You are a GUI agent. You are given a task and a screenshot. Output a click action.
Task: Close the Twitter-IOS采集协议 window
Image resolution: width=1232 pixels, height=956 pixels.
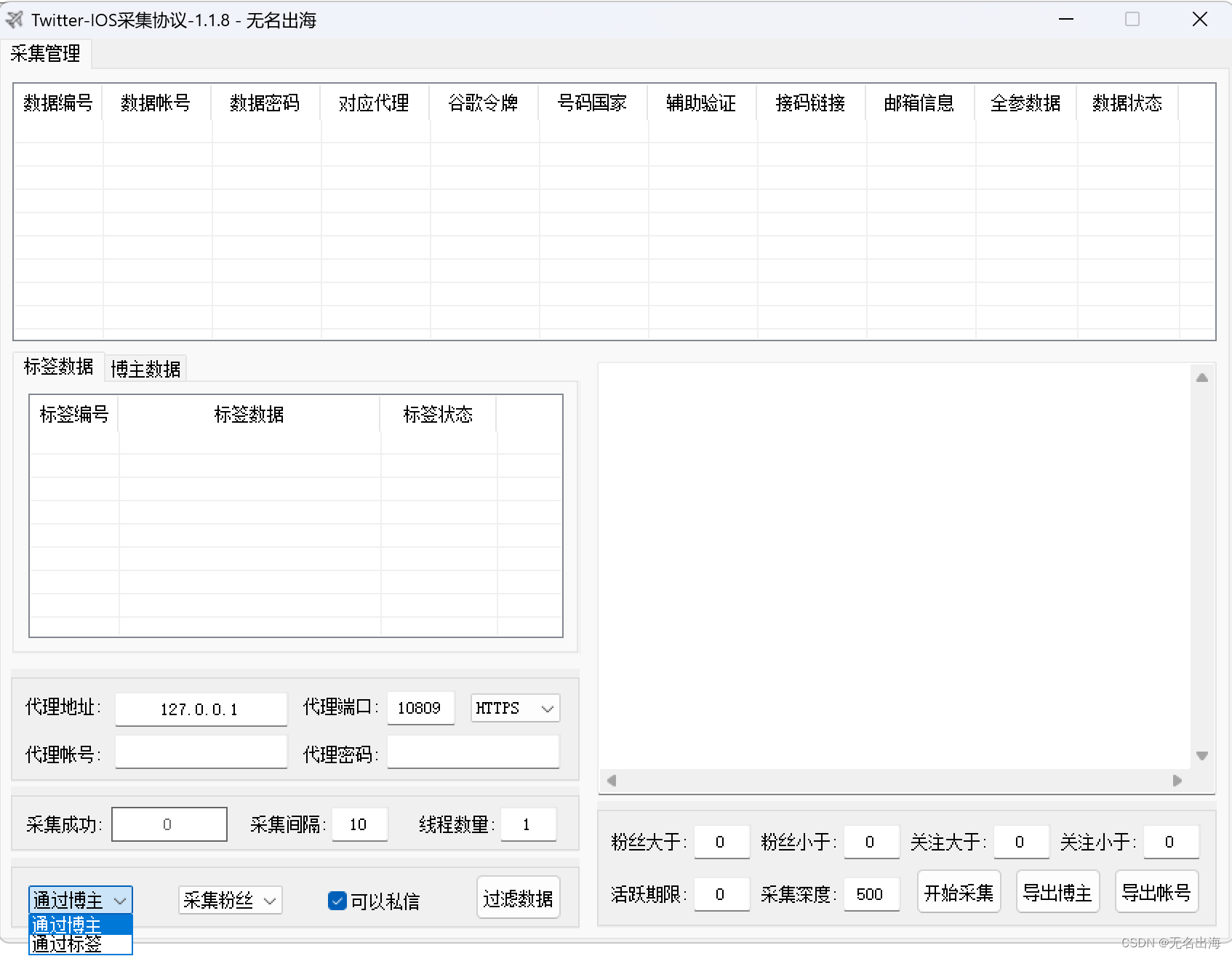[x=1200, y=20]
